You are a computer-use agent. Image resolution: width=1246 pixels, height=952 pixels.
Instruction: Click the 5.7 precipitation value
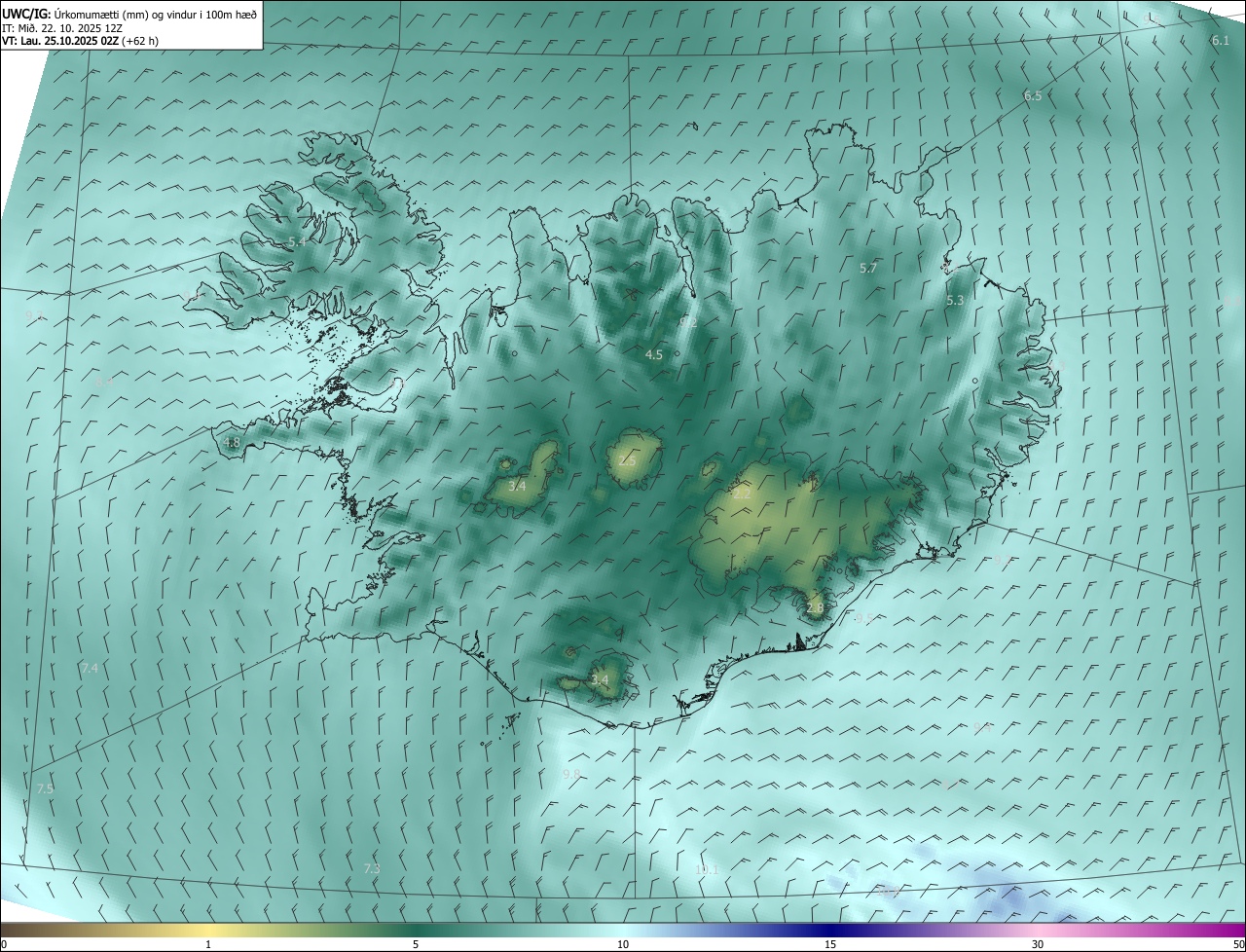pyautogui.click(x=868, y=268)
